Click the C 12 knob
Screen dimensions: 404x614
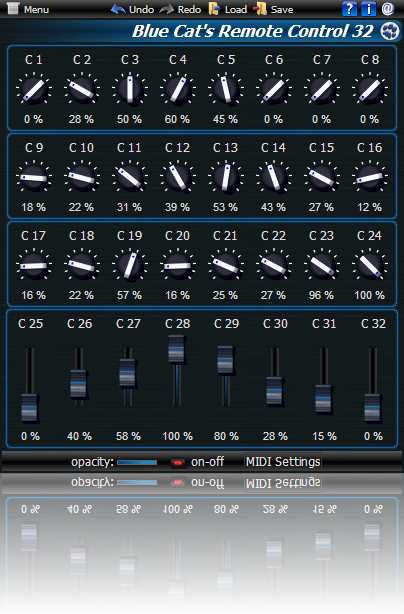click(x=178, y=178)
